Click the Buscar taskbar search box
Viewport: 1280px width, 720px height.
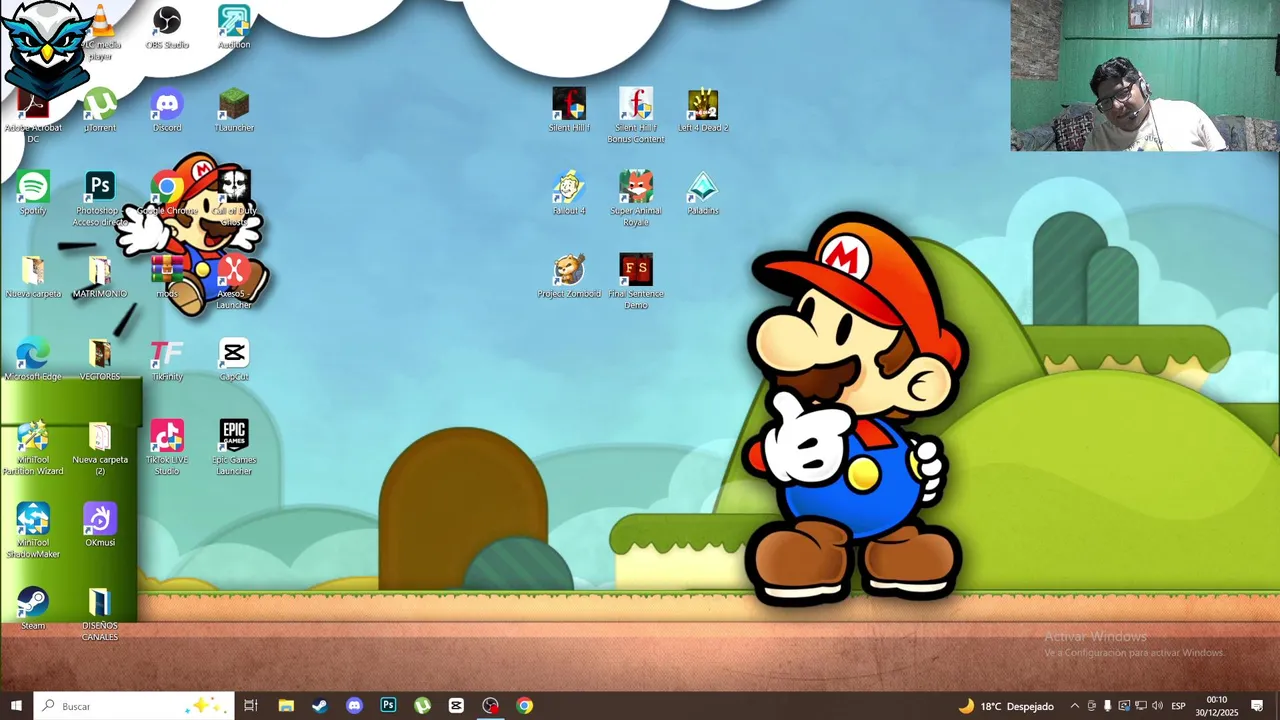(x=134, y=706)
